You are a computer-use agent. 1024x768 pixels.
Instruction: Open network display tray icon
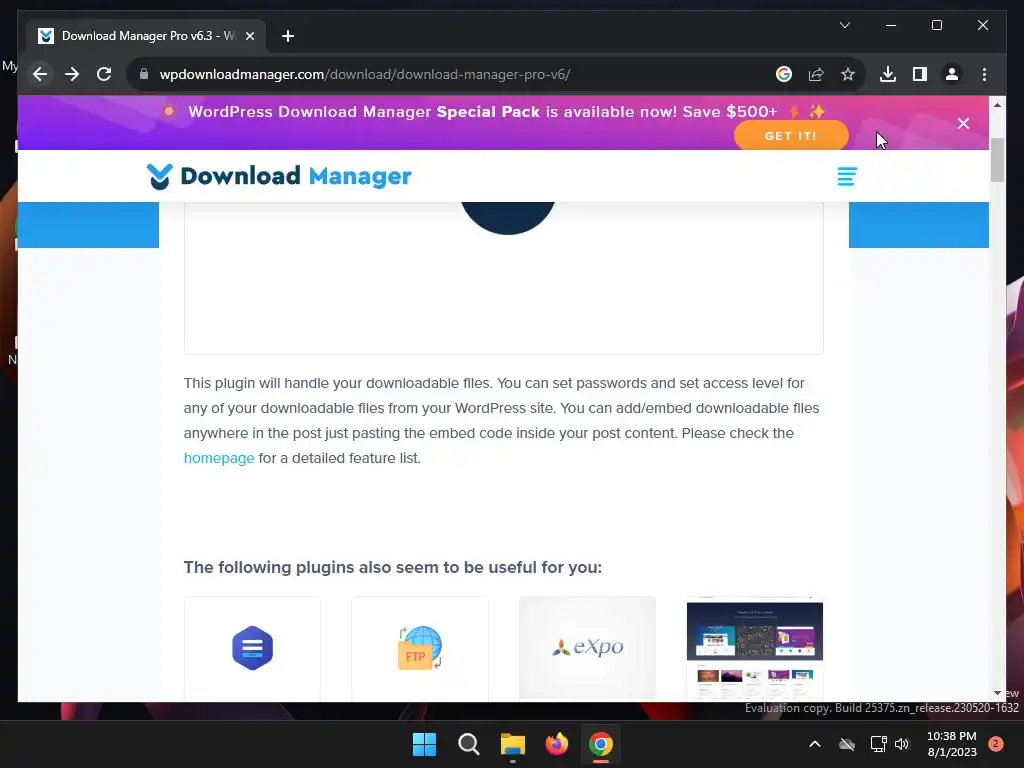pos(878,744)
